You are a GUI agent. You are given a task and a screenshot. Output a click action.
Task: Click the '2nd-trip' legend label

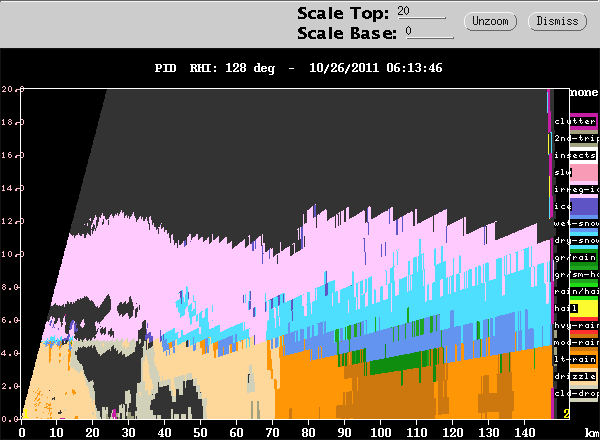click(x=576, y=138)
